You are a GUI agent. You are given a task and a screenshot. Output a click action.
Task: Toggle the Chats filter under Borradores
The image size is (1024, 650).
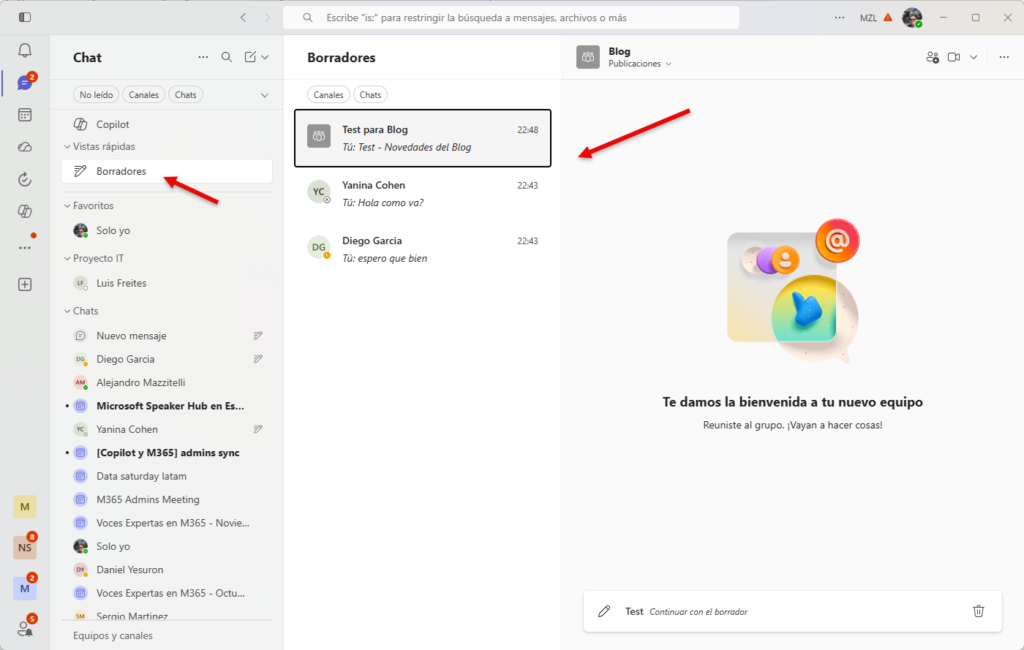[x=370, y=95]
